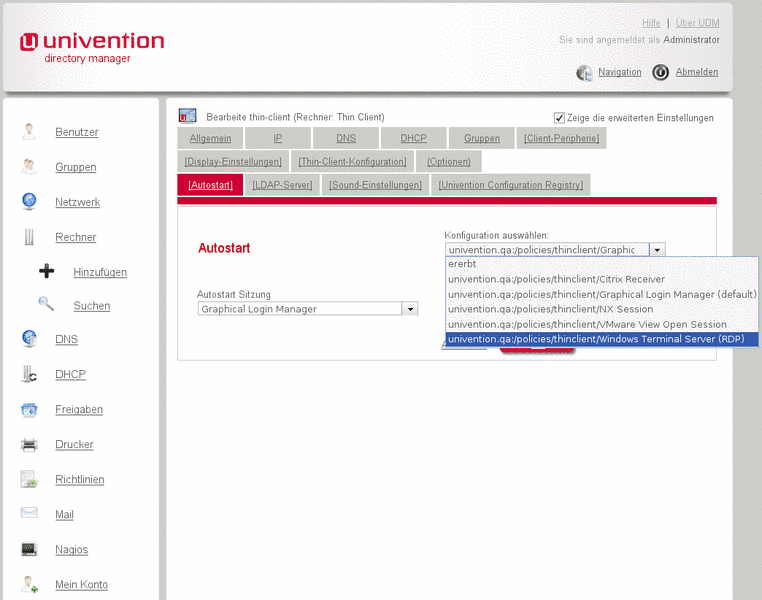Select Windows Terminal Server (RDP) option
Viewport: 762px width, 600px height.
[602, 339]
